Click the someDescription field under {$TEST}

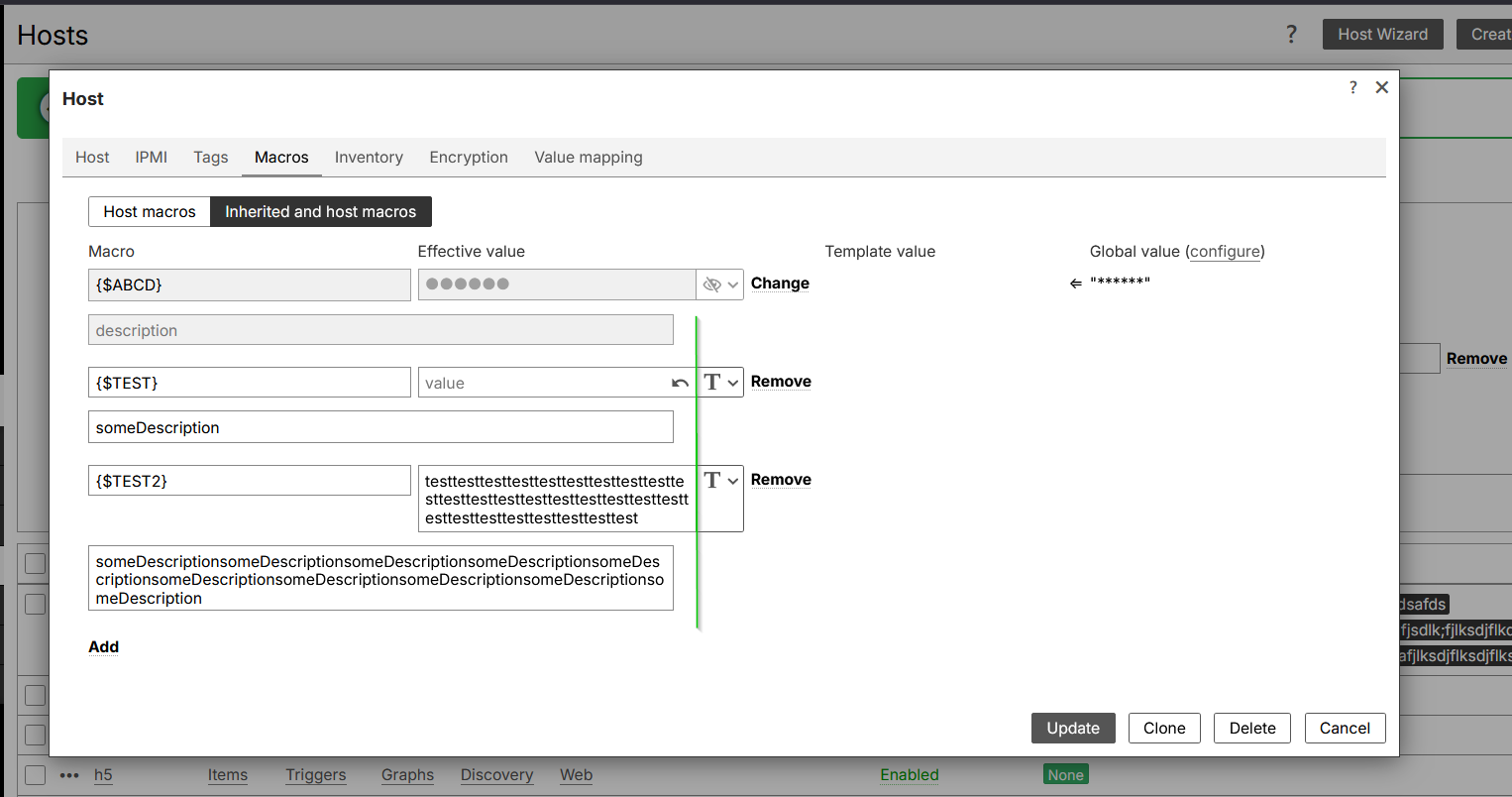pos(380,427)
